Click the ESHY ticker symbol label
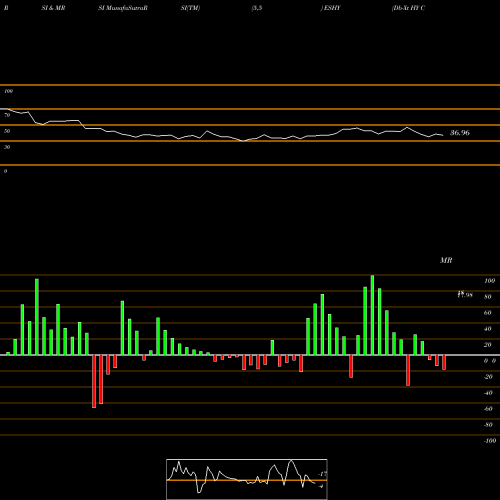The image size is (500, 500). click(x=332, y=8)
